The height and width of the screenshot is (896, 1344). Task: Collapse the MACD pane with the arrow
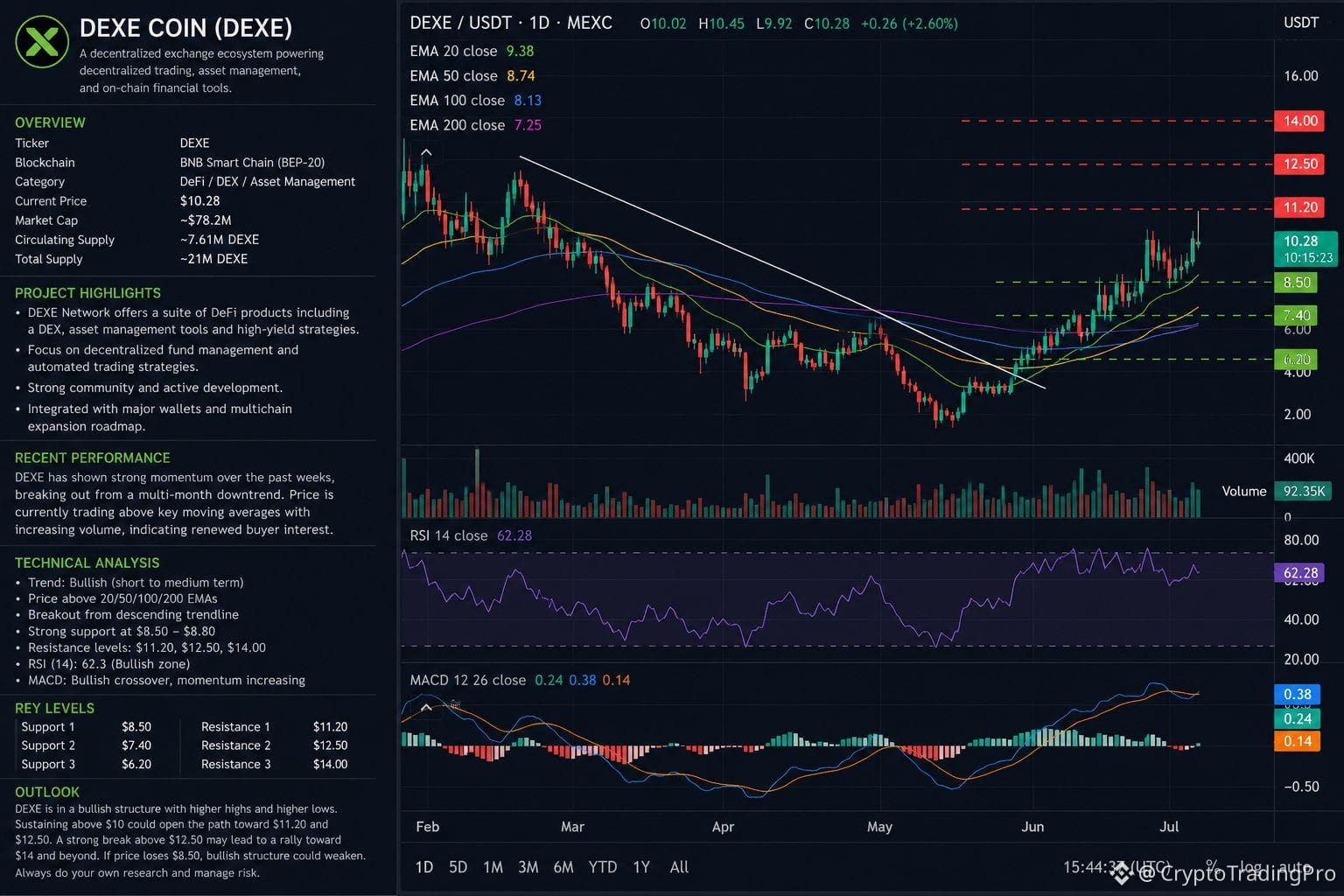point(426,707)
